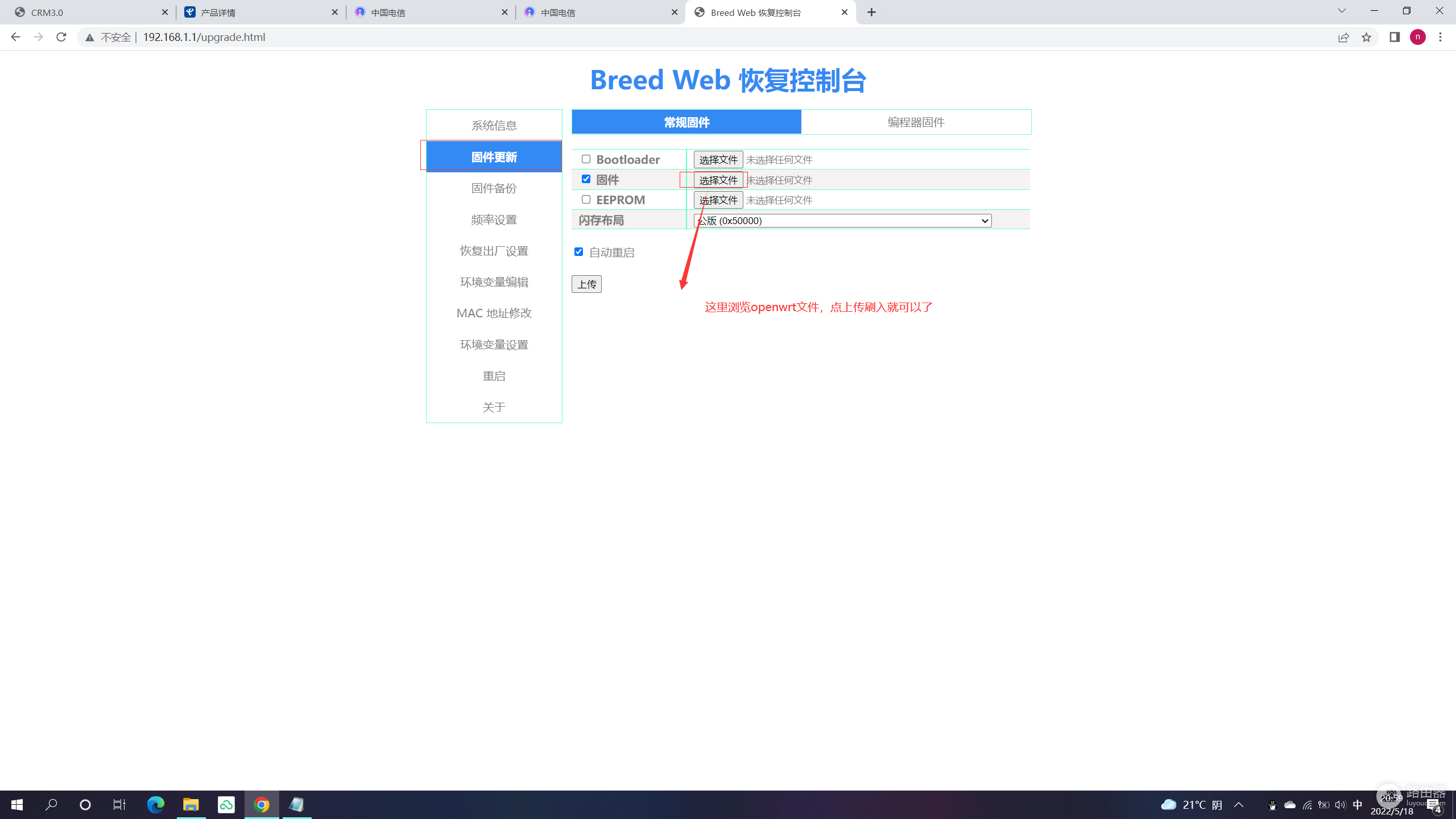Screen dimensions: 1456x819
Task: Open Cortana from the taskbar
Action: 85,805
